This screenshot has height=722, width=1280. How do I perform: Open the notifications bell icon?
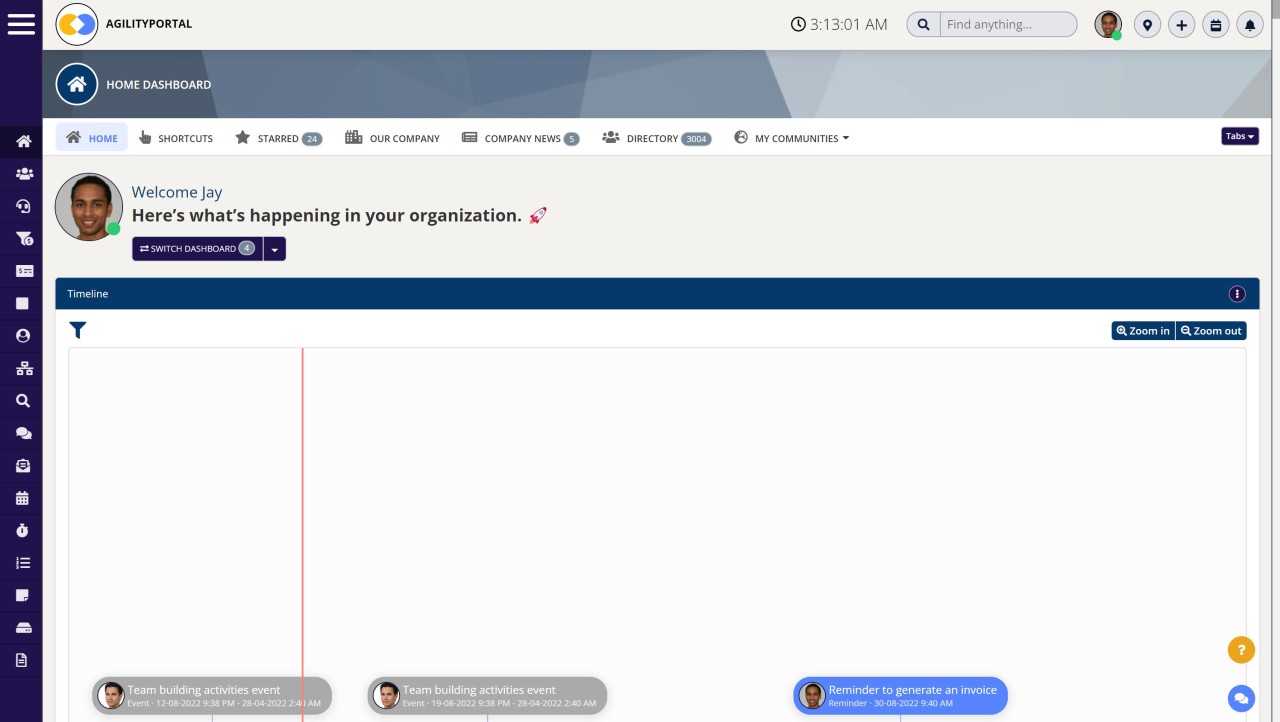click(1249, 24)
